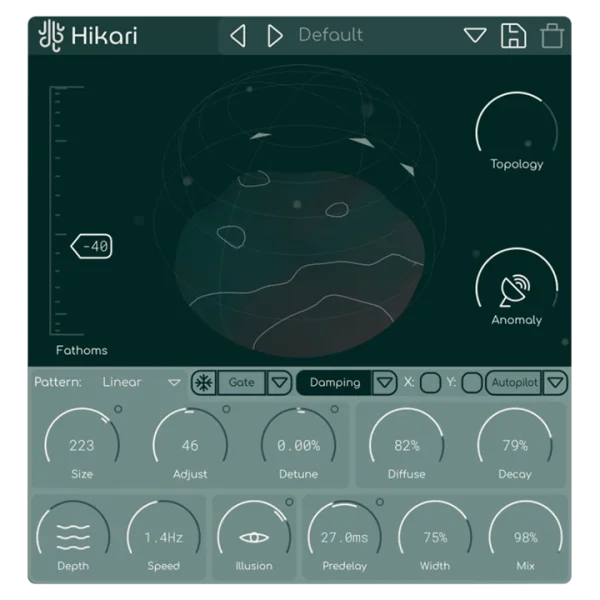The image size is (600, 600).
Task: Go to the next preset arrow
Action: tap(275, 36)
